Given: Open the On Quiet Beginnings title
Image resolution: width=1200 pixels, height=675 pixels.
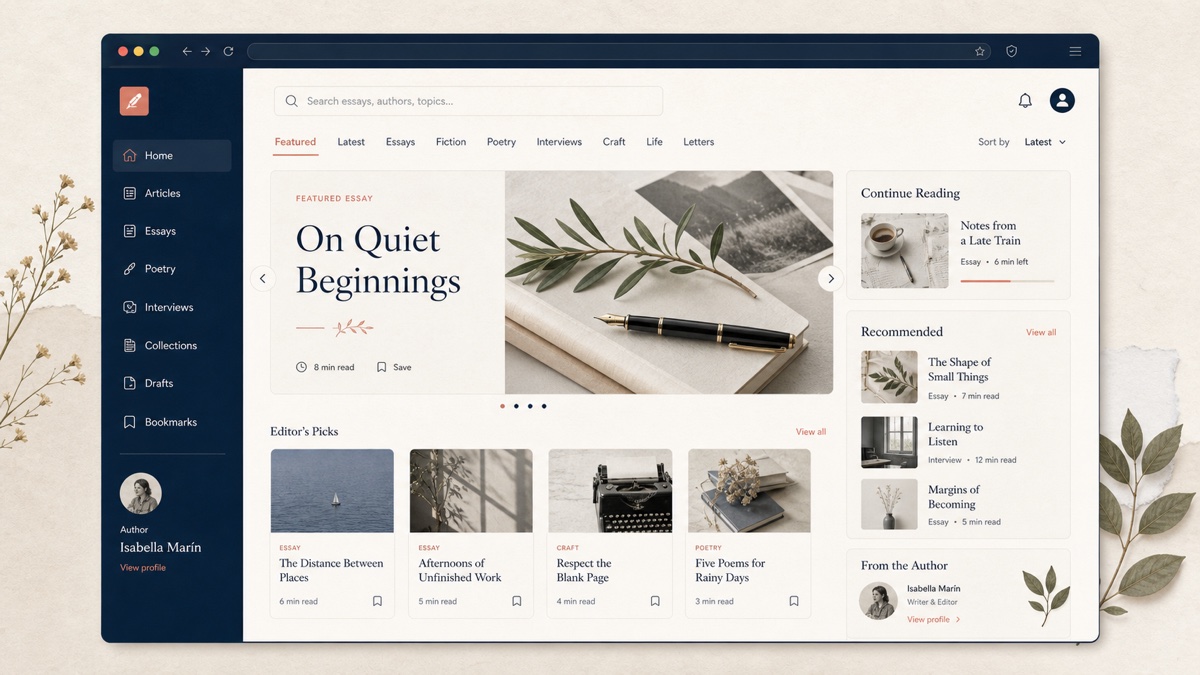Looking at the screenshot, I should click(x=378, y=260).
